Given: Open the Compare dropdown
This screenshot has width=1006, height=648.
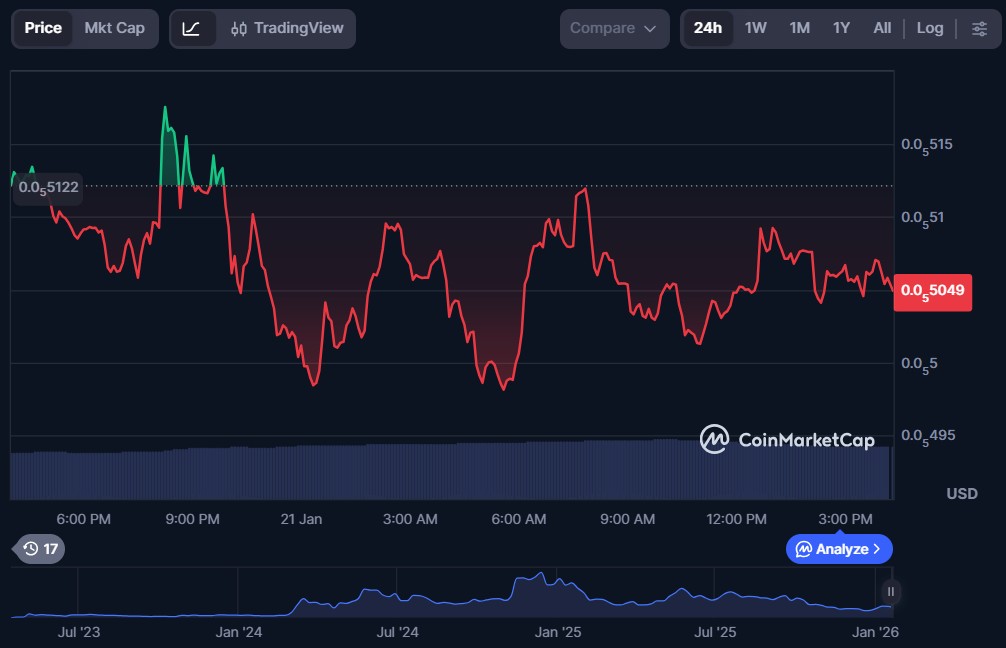Looking at the screenshot, I should click(613, 29).
